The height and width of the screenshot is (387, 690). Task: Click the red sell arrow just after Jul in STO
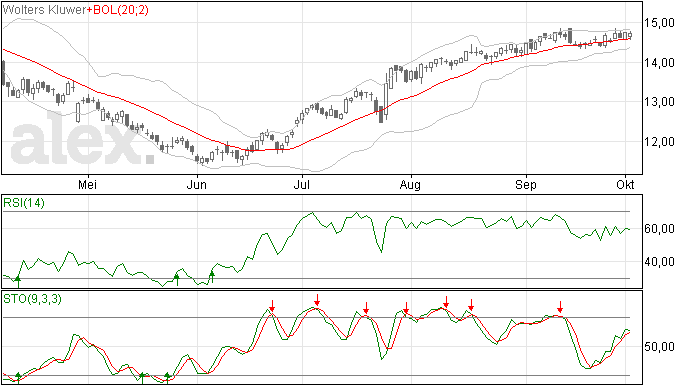tap(317, 300)
